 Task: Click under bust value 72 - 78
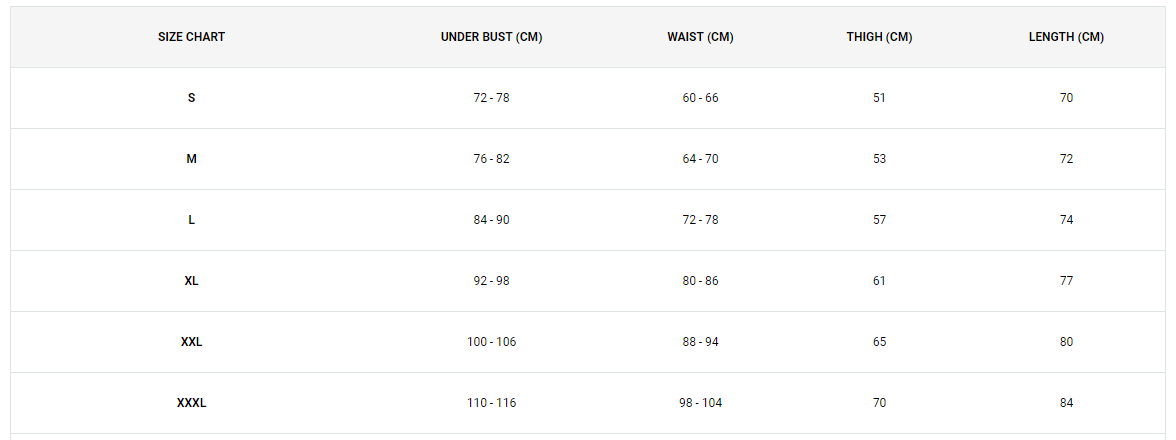[x=491, y=97]
